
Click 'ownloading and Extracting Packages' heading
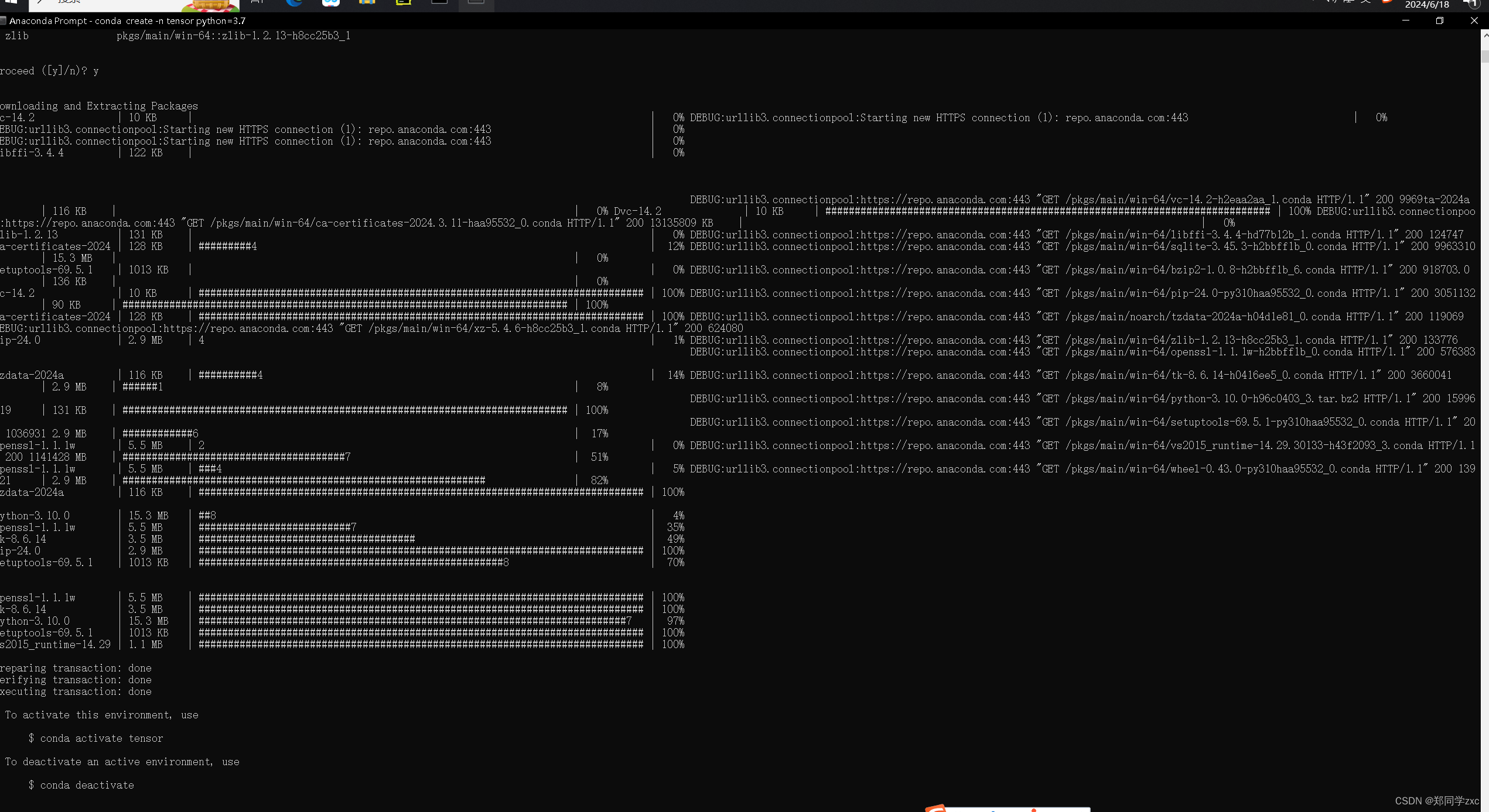tap(99, 106)
